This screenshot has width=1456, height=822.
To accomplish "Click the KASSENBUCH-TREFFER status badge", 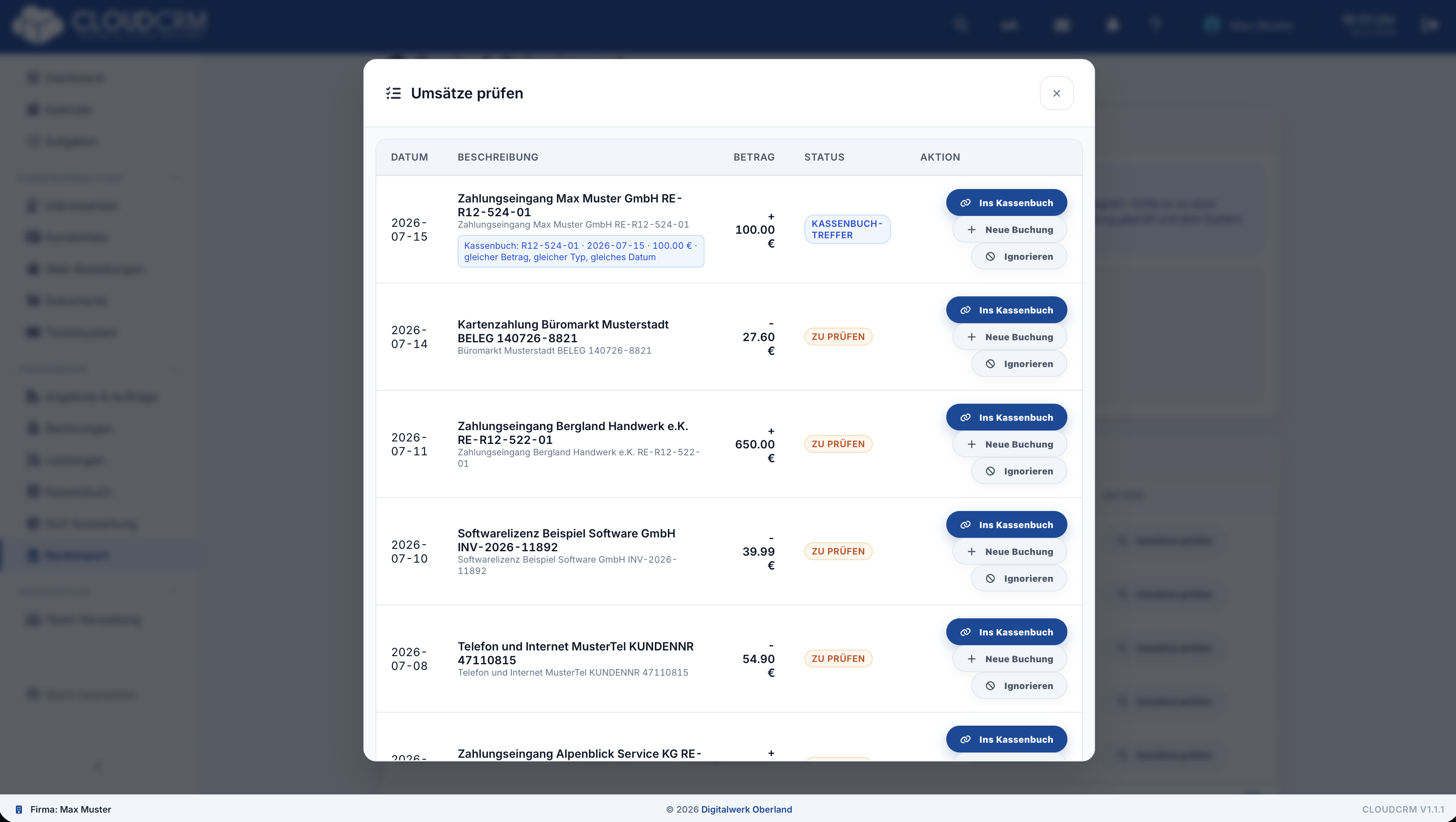I will (x=847, y=230).
